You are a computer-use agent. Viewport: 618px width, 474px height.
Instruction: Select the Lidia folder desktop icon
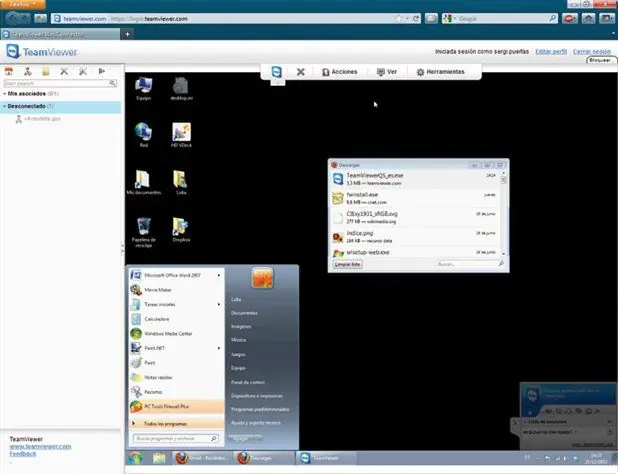(x=181, y=182)
